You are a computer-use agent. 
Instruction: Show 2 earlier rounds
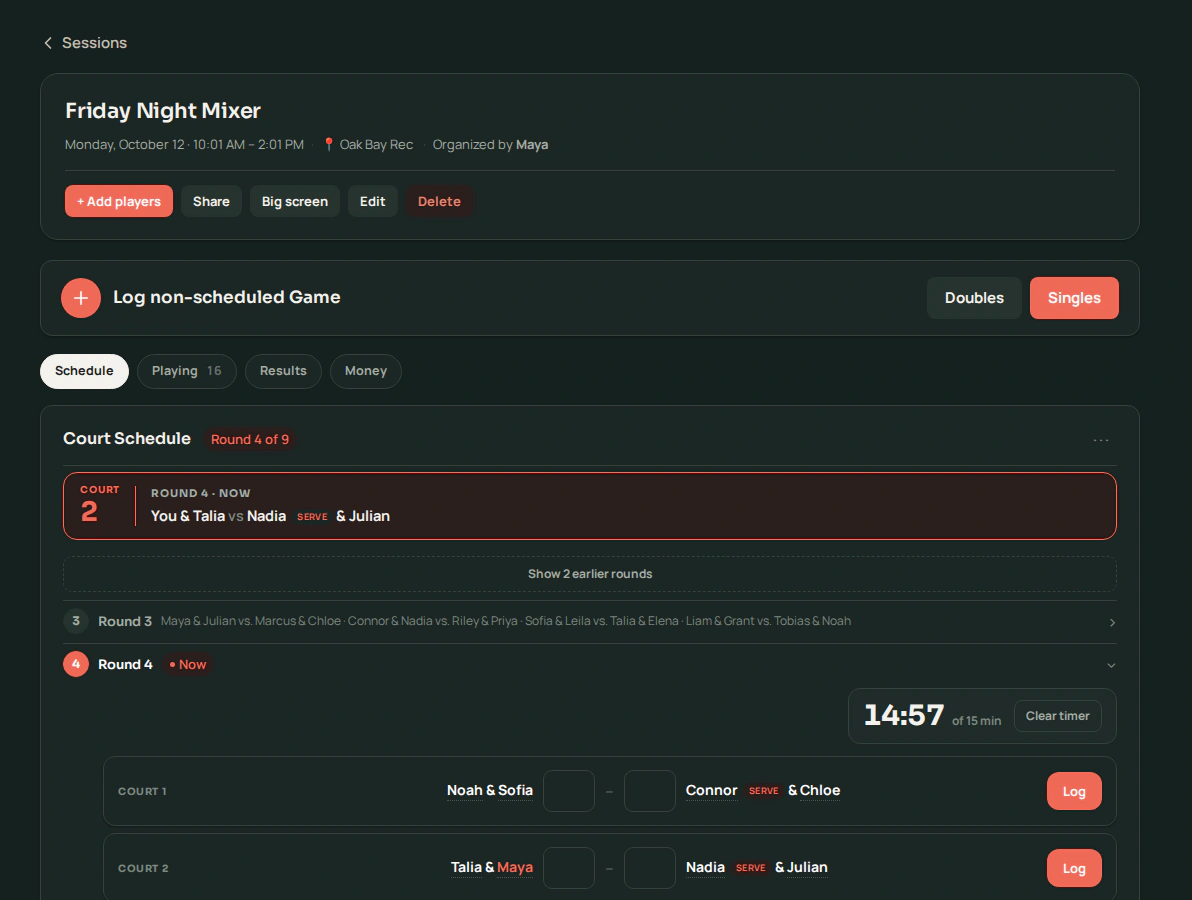click(x=590, y=574)
